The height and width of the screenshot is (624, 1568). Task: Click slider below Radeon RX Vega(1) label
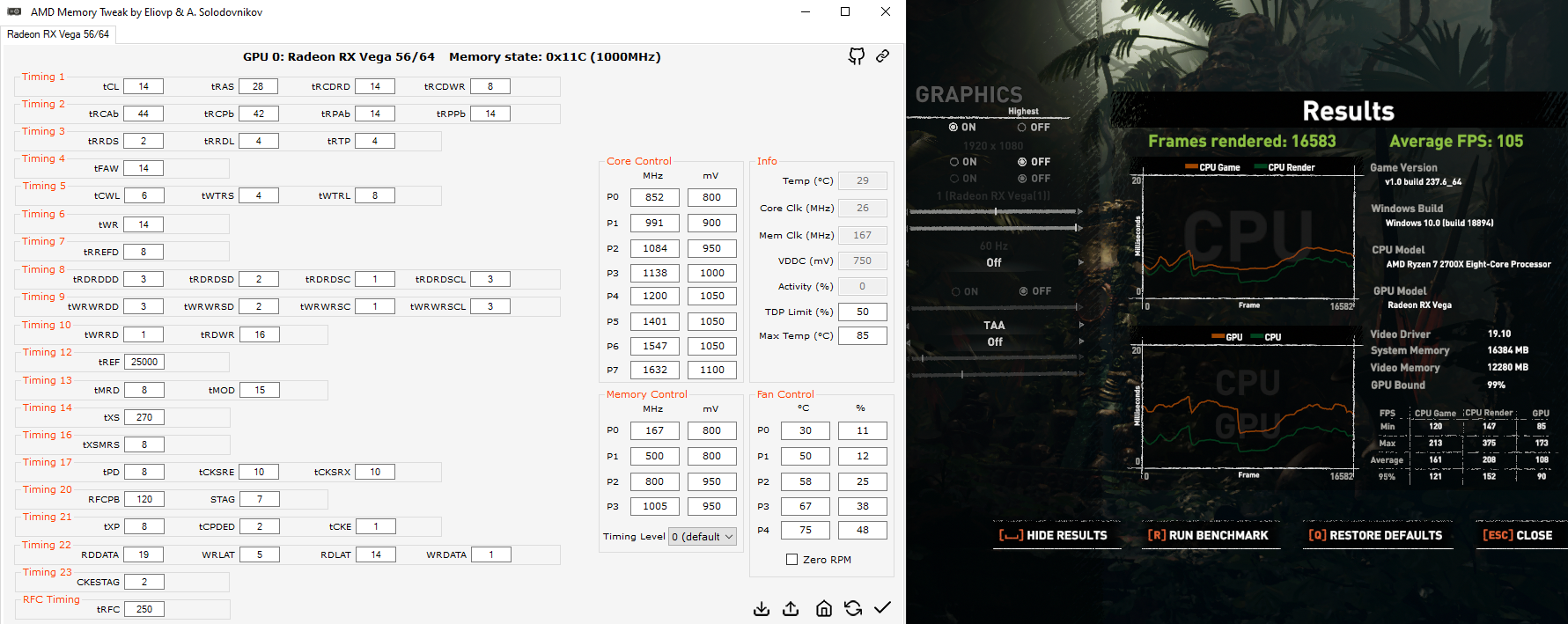pyautogui.click(x=993, y=211)
